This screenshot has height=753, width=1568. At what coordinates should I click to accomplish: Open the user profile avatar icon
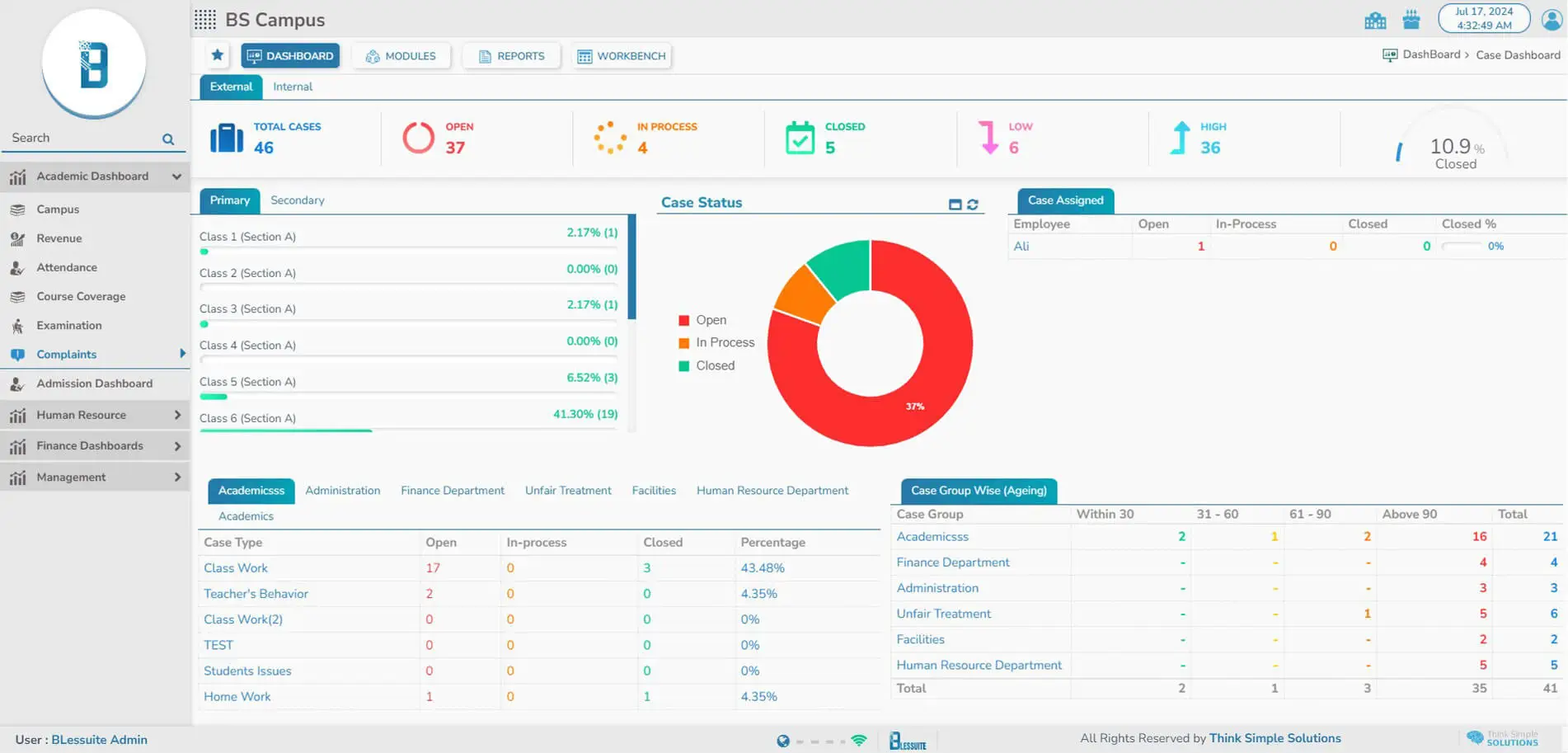click(1552, 19)
